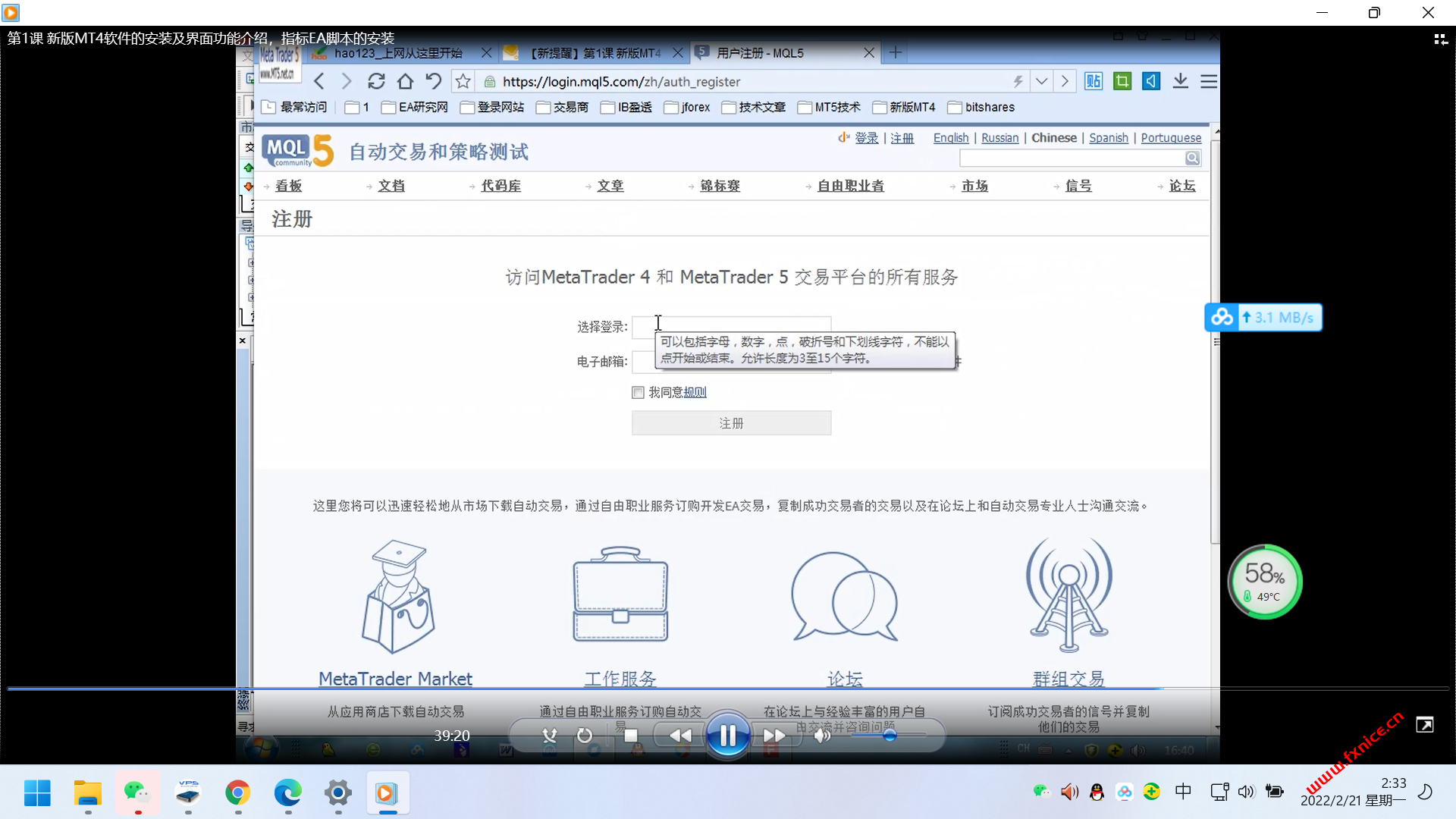The height and width of the screenshot is (819, 1456).
Task: Open the 市场 navigation item
Action: point(974,186)
